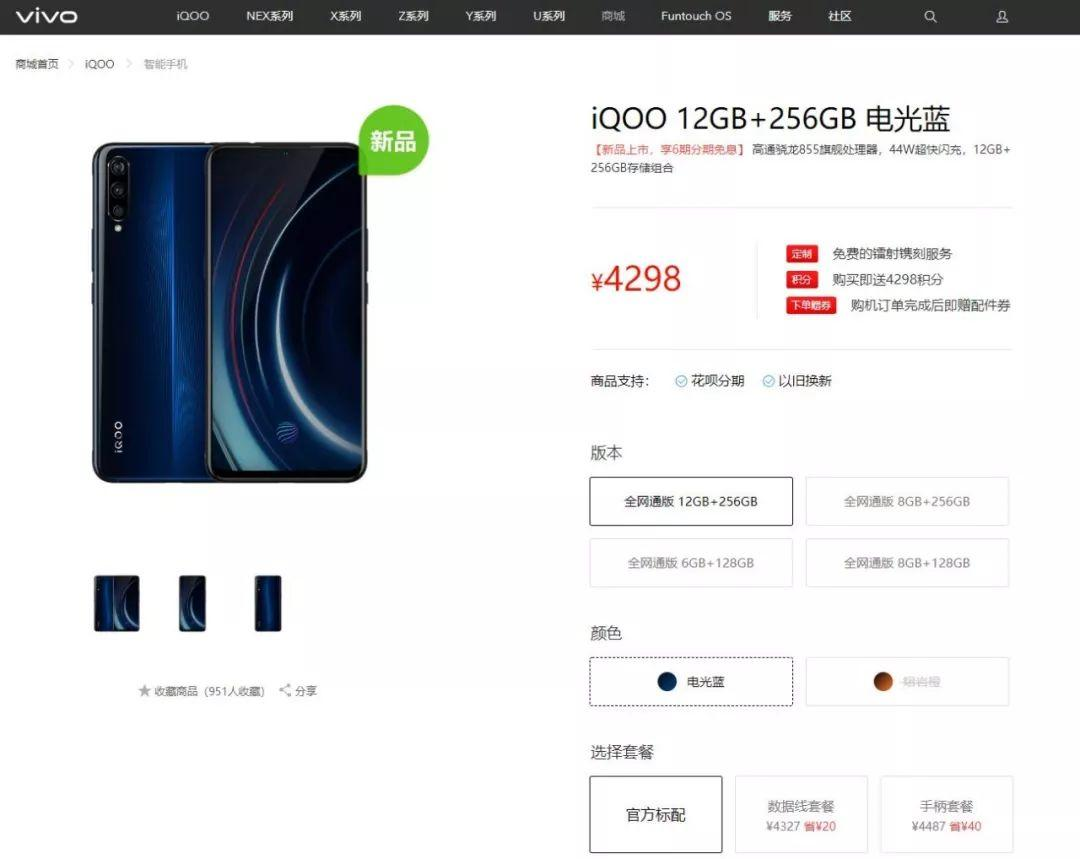The height and width of the screenshot is (859, 1080).
Task: Click the star favorite icon
Action: tap(144, 690)
